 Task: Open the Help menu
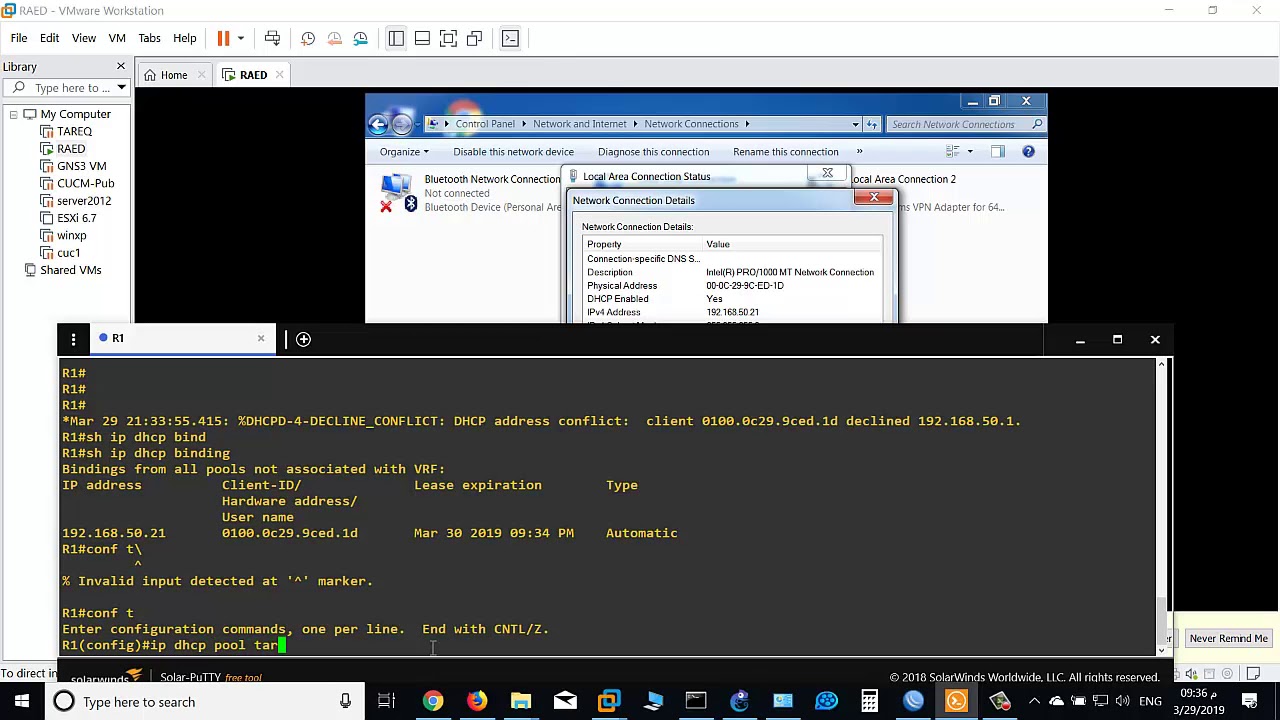184,38
